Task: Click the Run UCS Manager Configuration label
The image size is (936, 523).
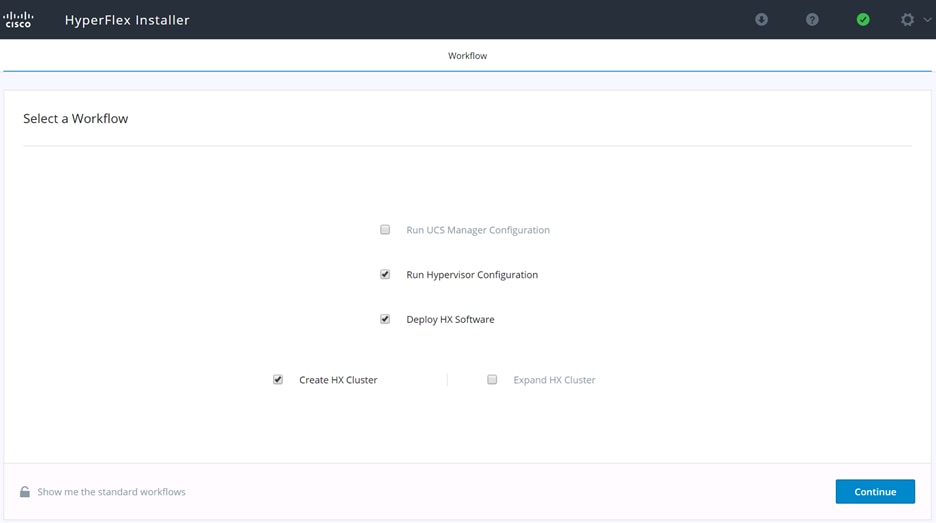Action: 478,230
